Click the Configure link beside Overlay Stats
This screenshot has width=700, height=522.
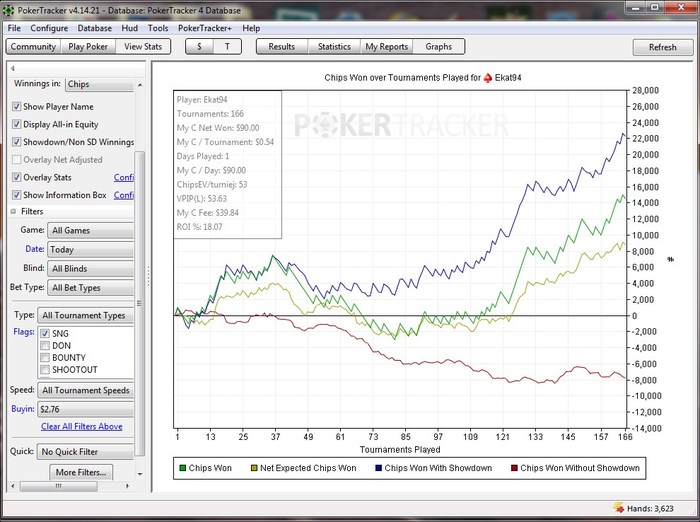click(x=124, y=177)
